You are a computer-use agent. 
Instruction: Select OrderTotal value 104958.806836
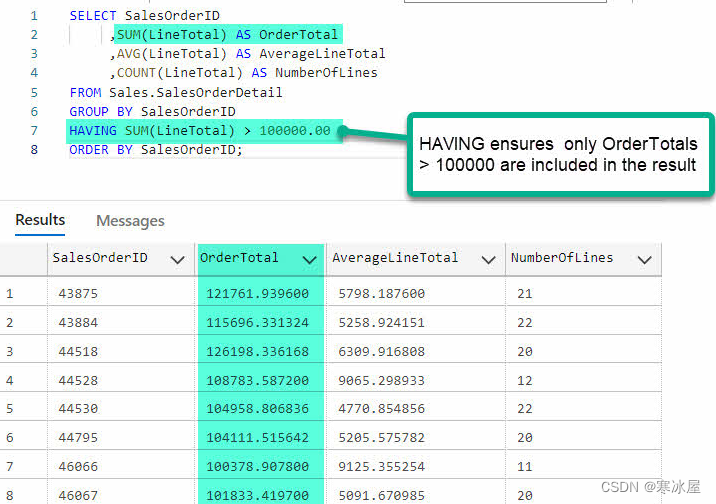(258, 409)
